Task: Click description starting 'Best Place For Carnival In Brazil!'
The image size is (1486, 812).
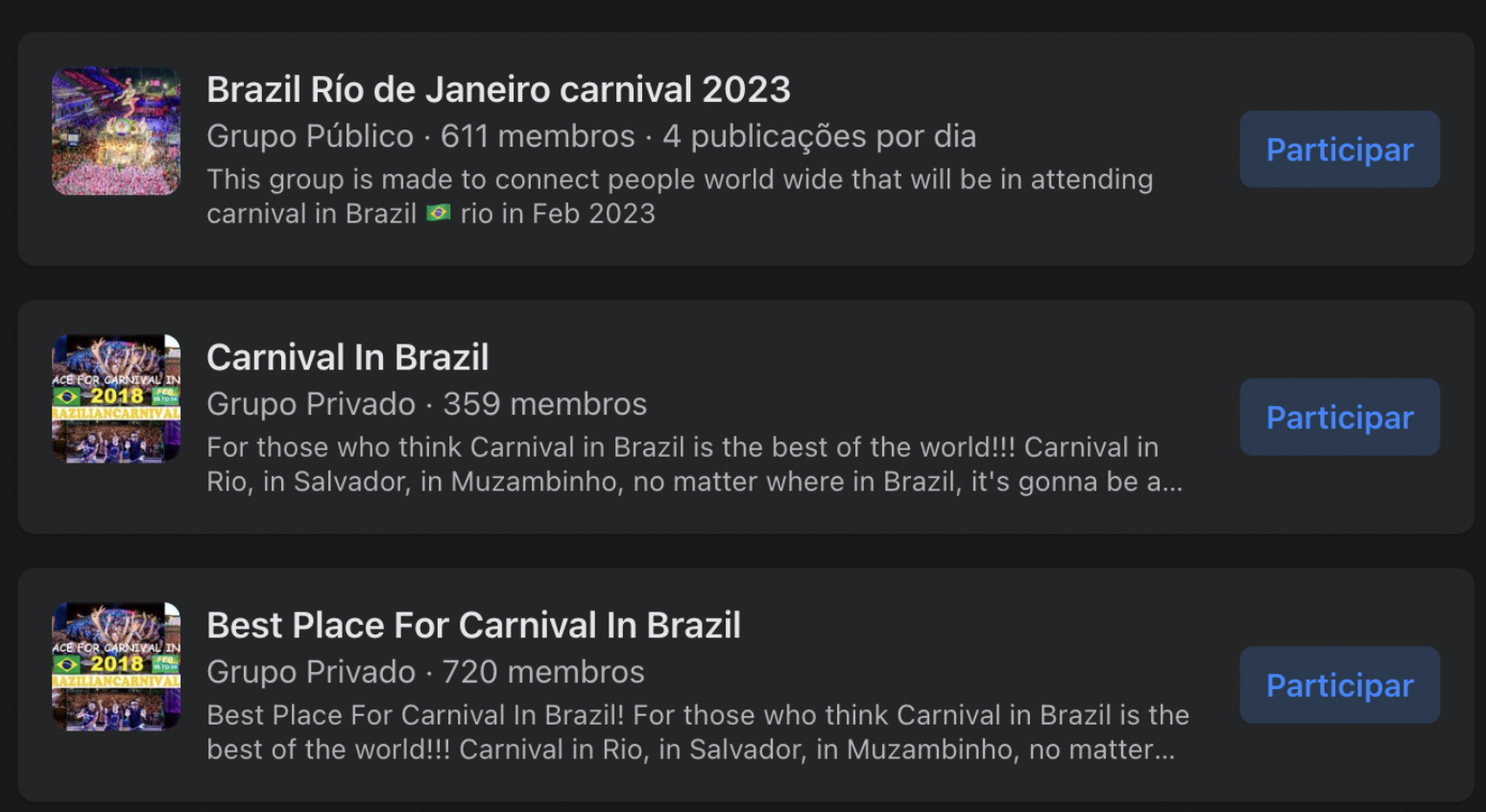Action: [698, 731]
